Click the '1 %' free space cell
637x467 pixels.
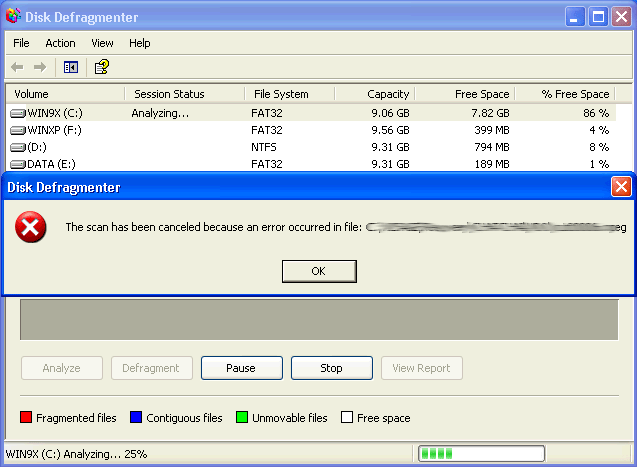[x=599, y=164]
